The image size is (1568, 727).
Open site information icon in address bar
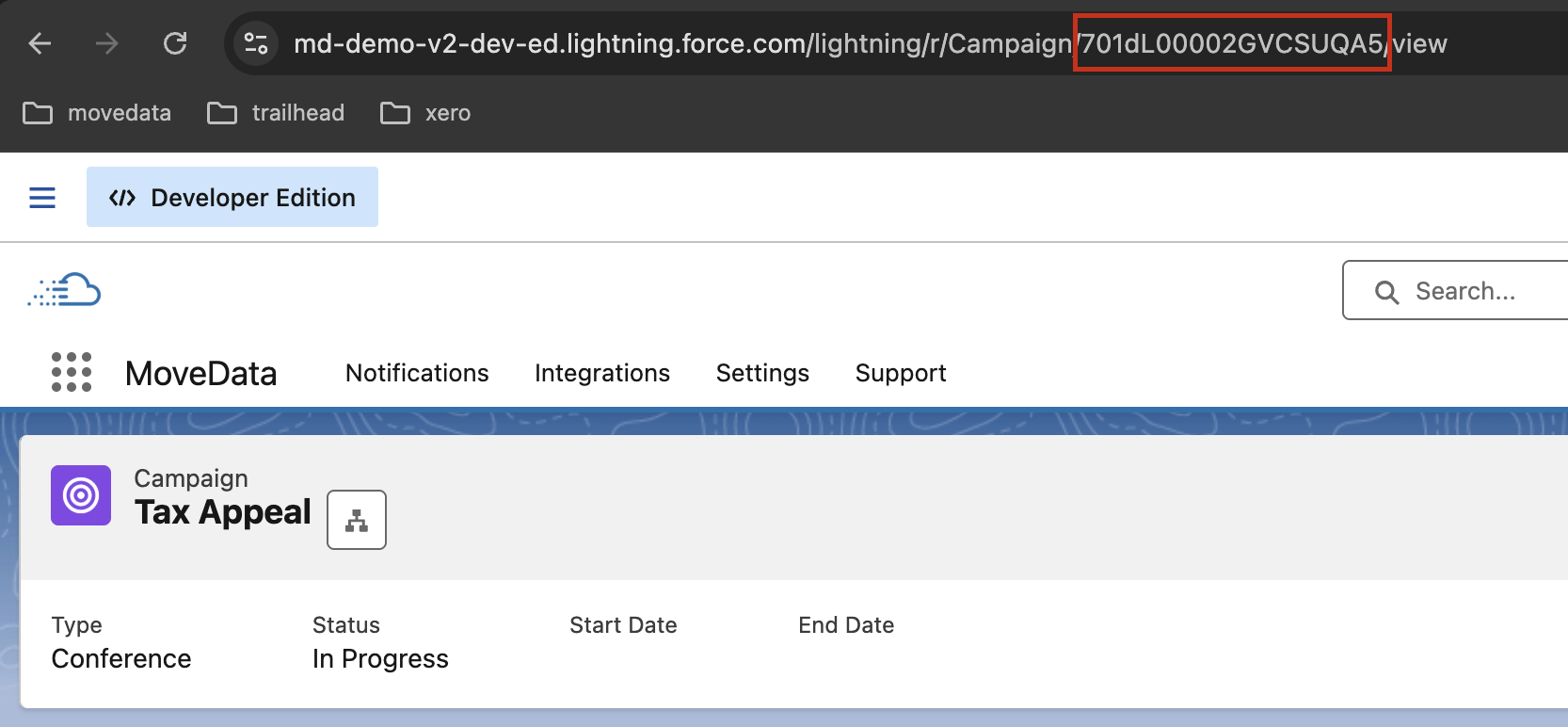(x=256, y=43)
